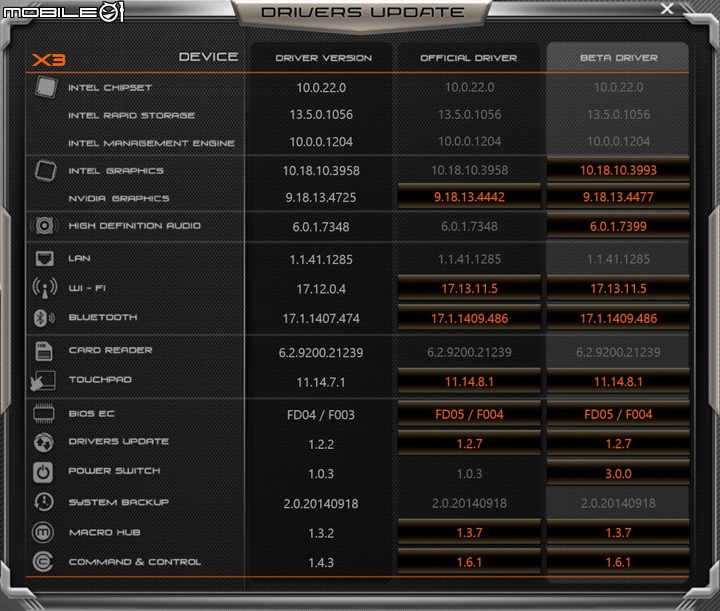The width and height of the screenshot is (720, 611).
Task: Click Card Reader installed version 6.2.9200.21239
Action: click(x=321, y=353)
